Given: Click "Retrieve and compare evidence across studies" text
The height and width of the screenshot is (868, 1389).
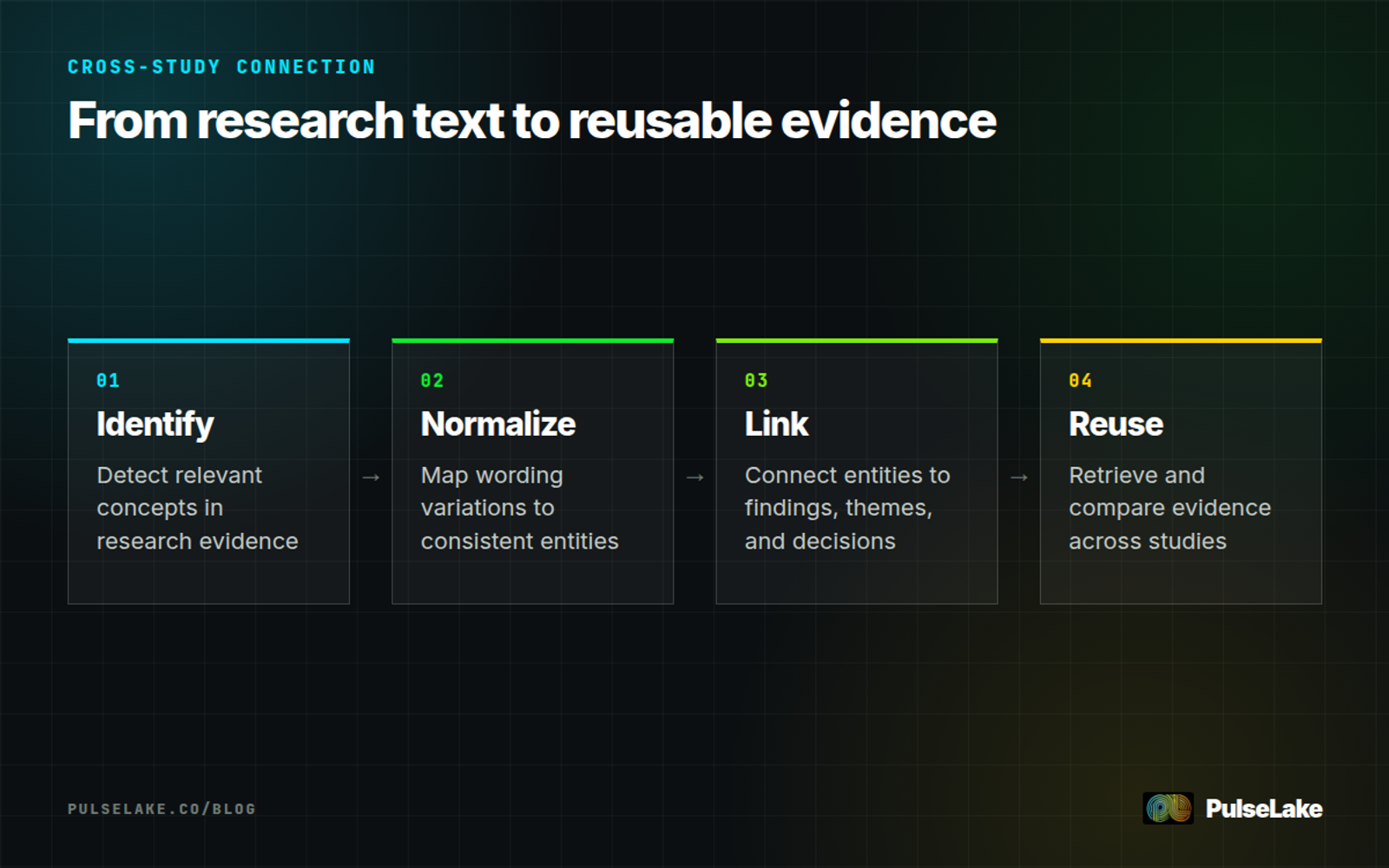Looking at the screenshot, I should (x=1170, y=508).
